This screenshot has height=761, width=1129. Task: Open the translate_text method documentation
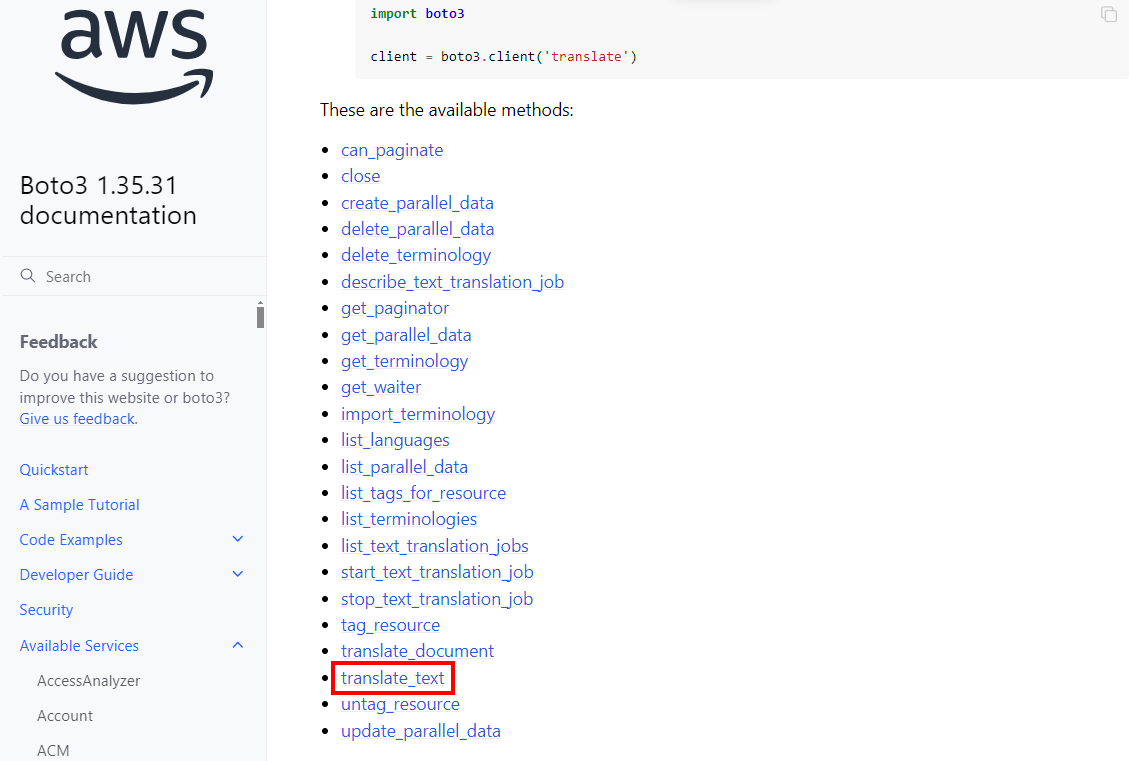pos(392,677)
